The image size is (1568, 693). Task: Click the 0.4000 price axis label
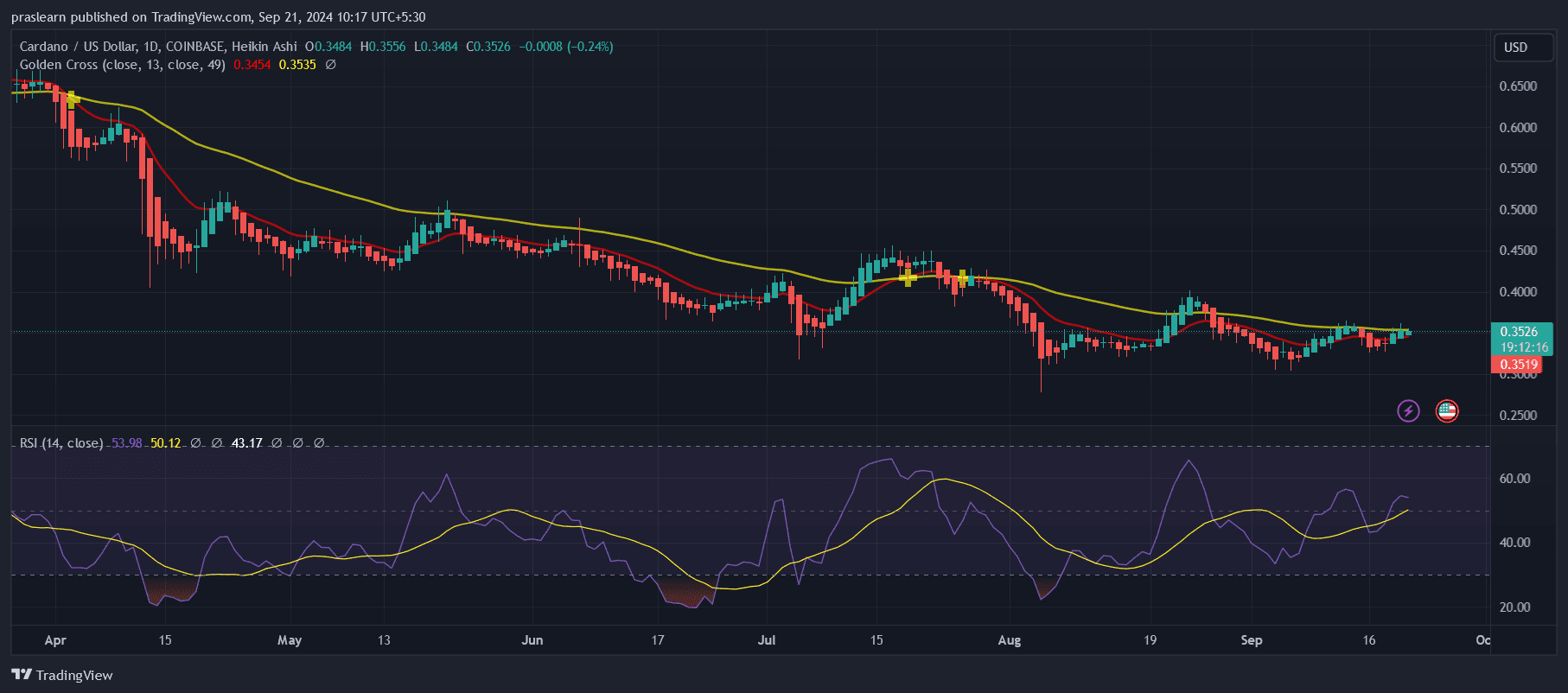pyautogui.click(x=1518, y=292)
